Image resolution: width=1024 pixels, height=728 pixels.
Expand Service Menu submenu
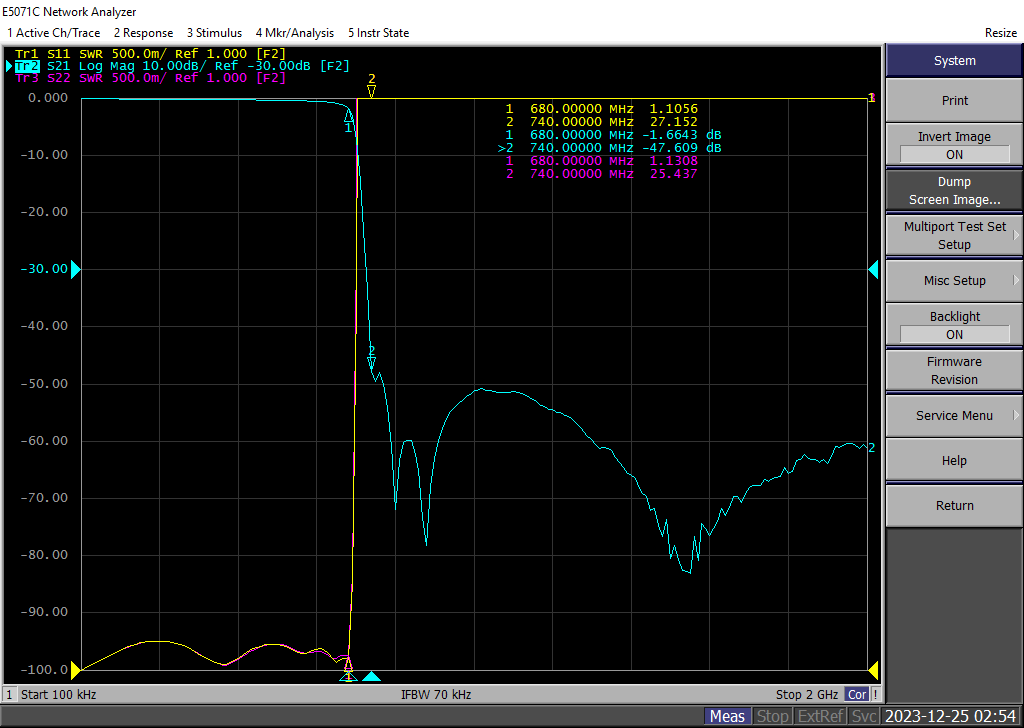click(x=954, y=416)
